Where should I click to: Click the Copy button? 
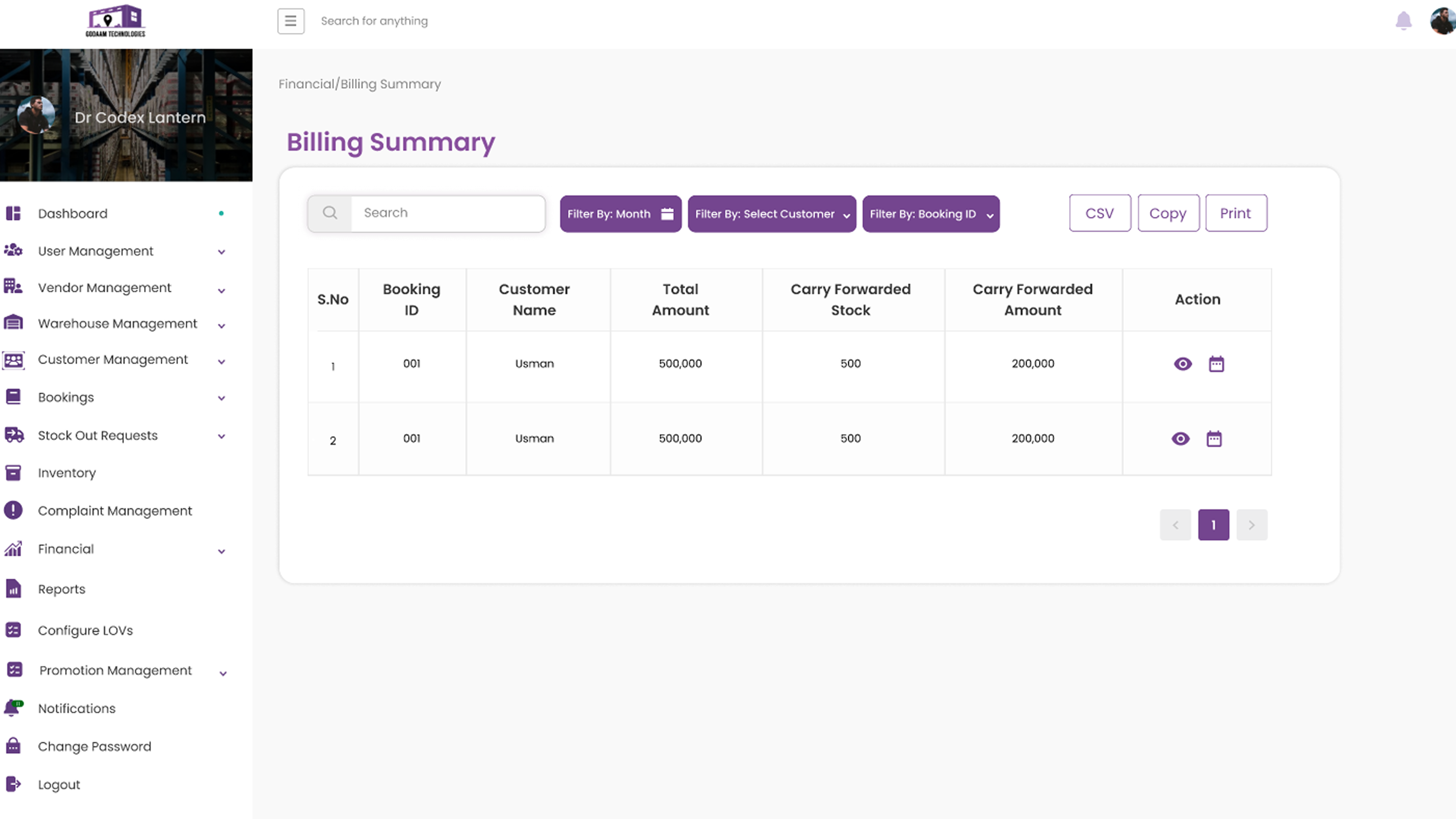(1168, 213)
